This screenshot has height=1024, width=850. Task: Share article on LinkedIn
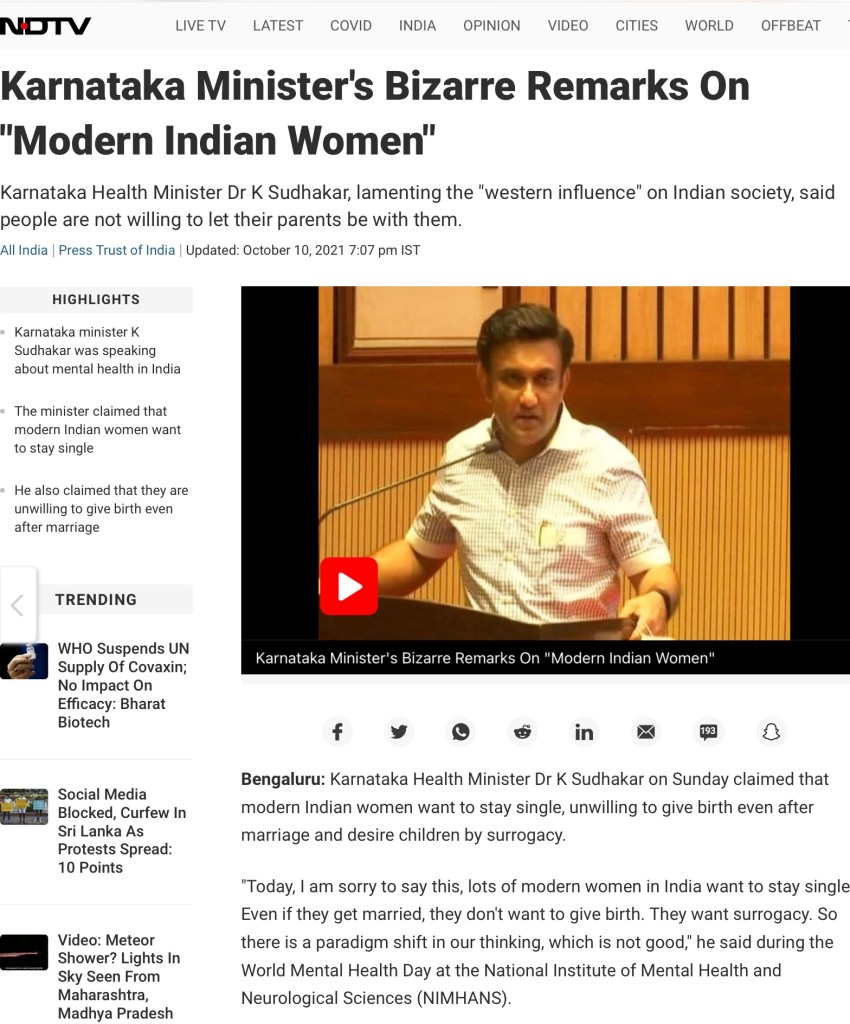tap(584, 731)
